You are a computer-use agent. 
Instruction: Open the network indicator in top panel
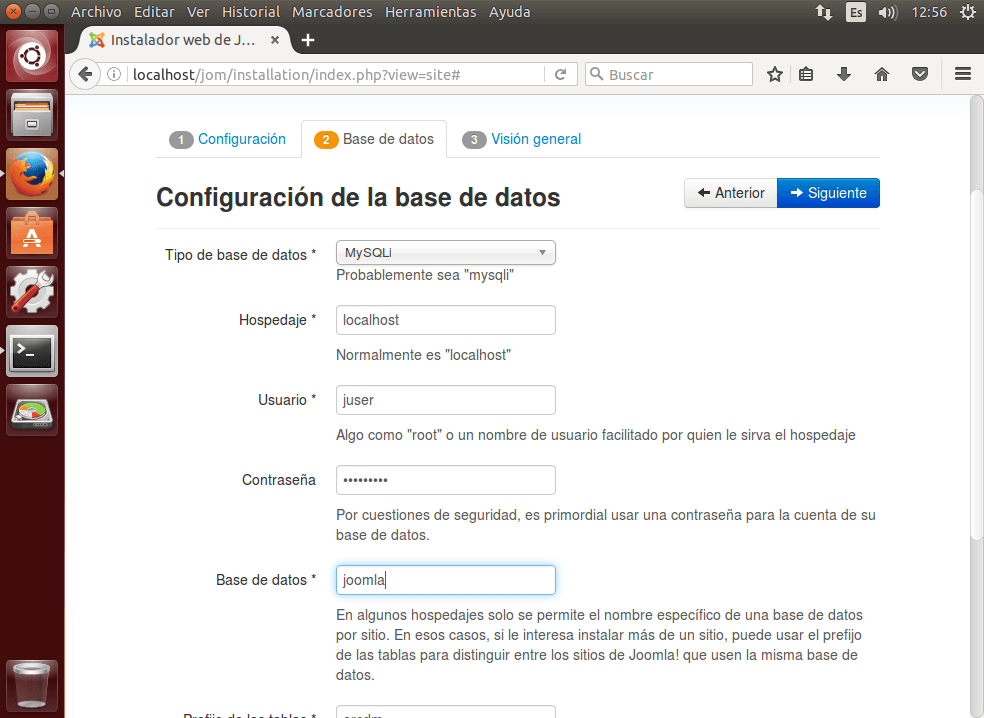tap(824, 12)
